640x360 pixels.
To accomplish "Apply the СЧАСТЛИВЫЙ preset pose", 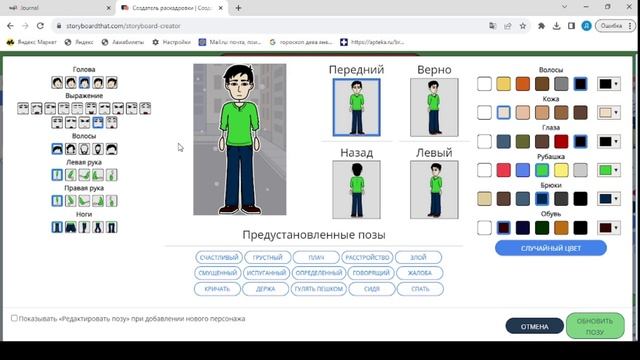I will pyautogui.click(x=219, y=258).
